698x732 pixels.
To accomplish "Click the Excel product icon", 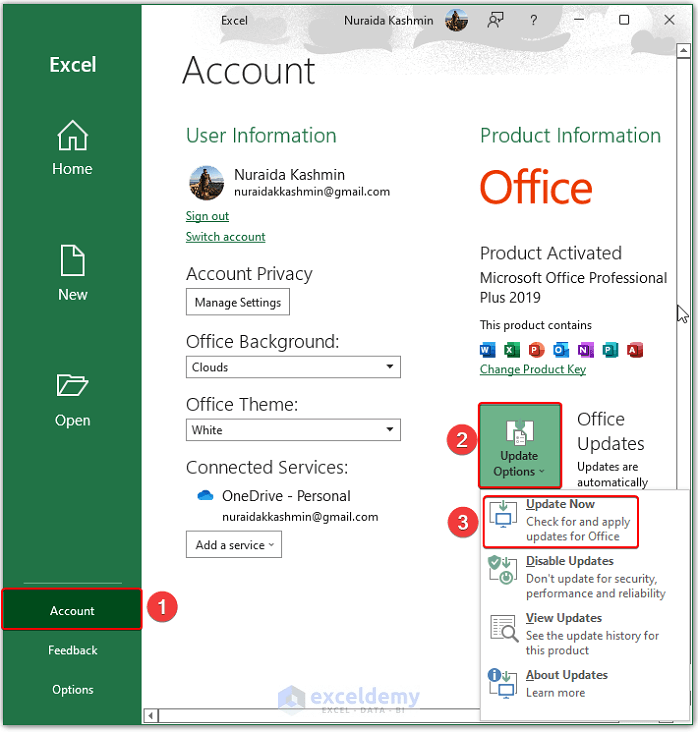I will point(512,350).
